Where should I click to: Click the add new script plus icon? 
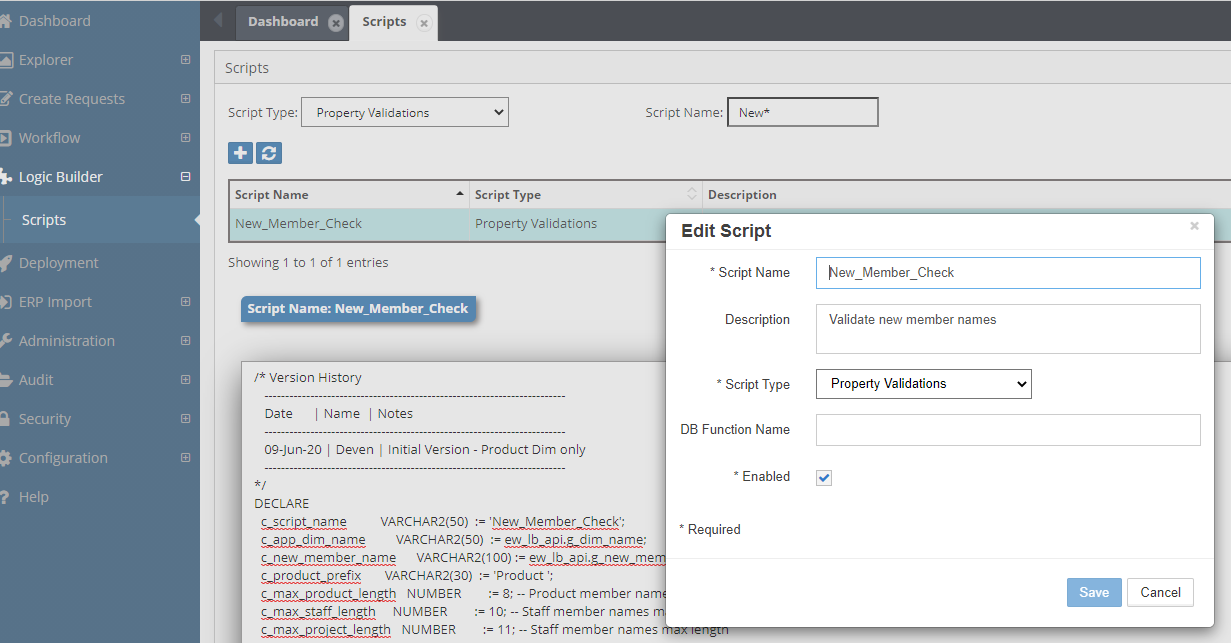[240, 153]
